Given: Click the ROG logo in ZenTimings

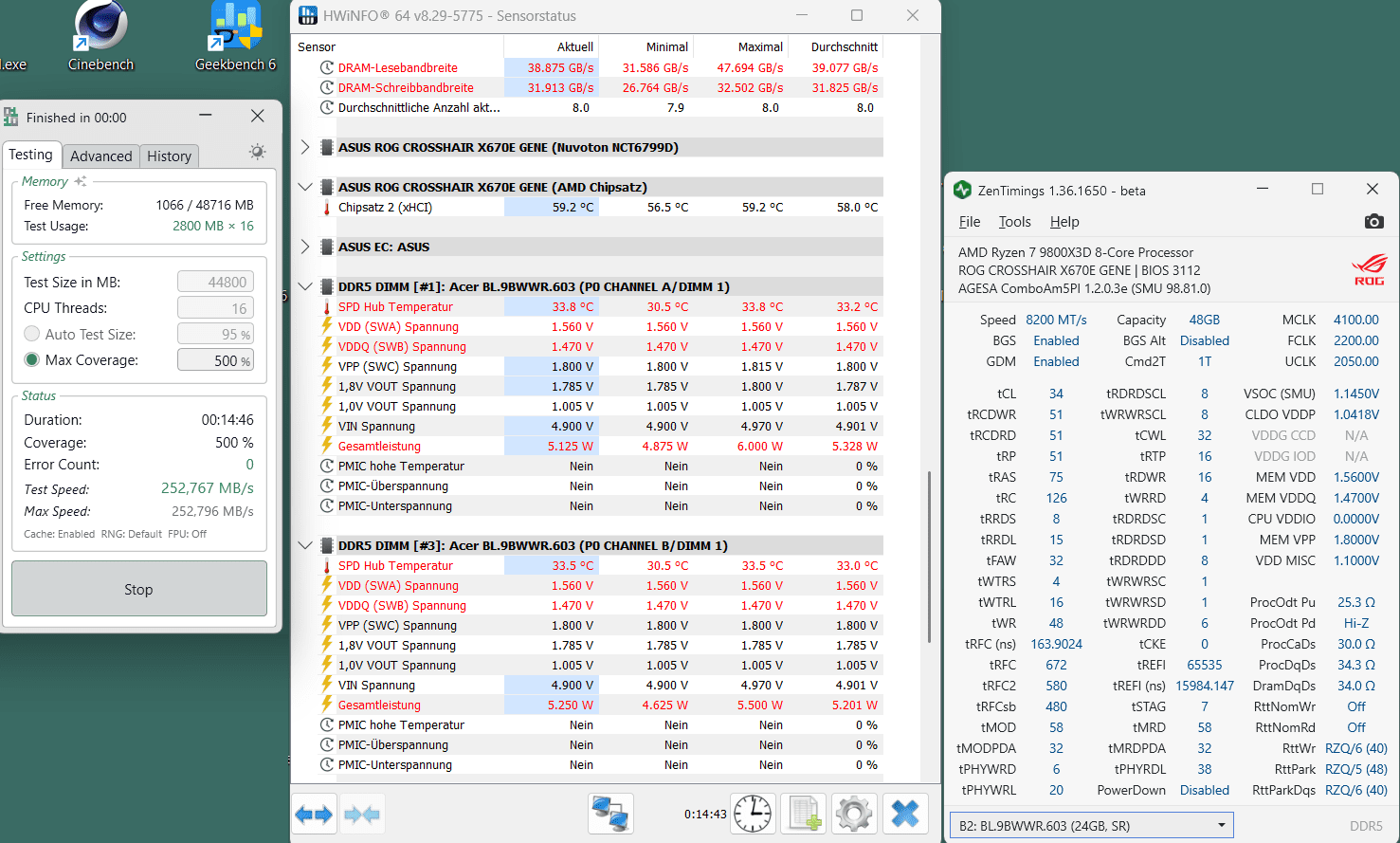Looking at the screenshot, I should (x=1369, y=269).
